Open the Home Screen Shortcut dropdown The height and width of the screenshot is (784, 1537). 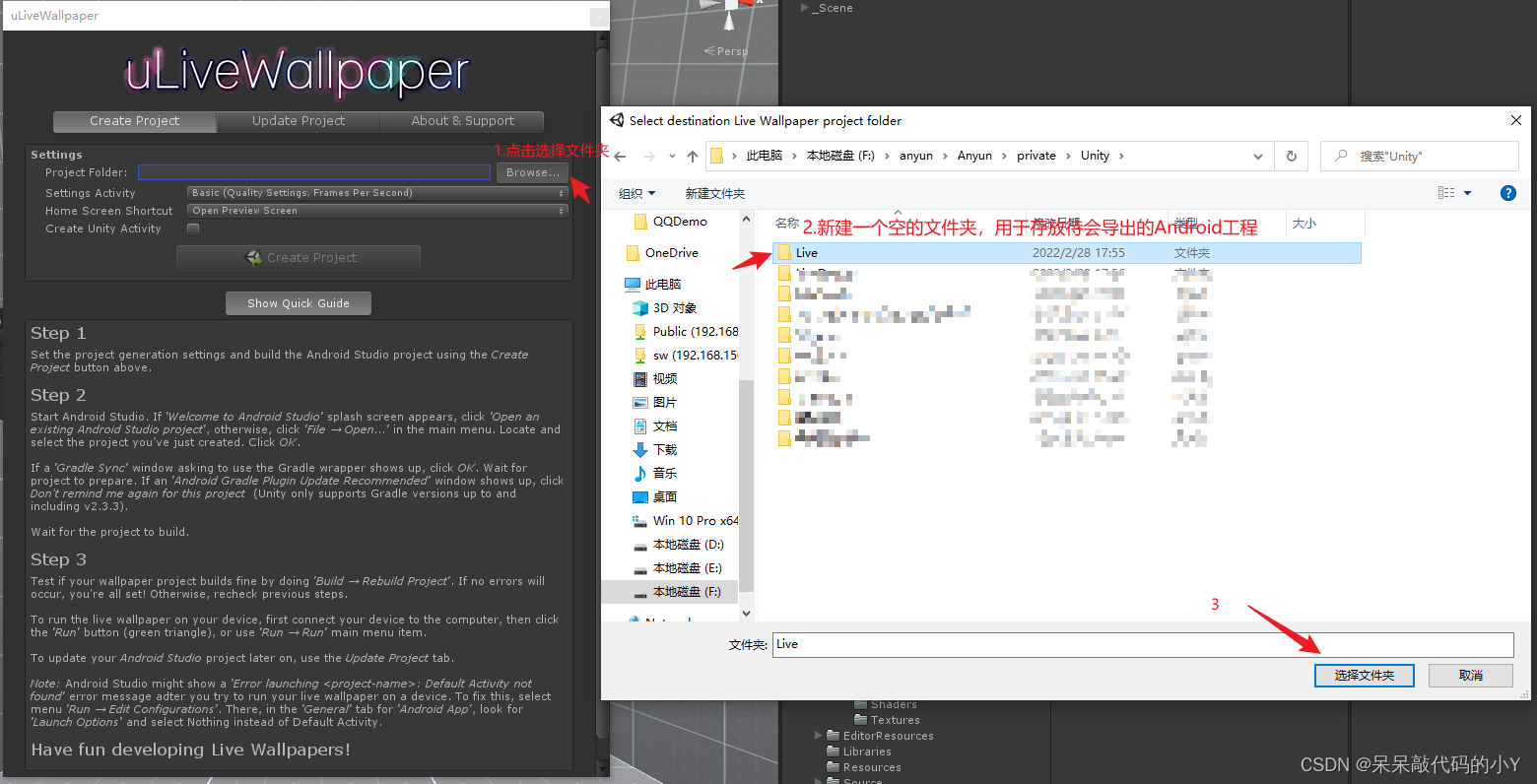pos(377,211)
